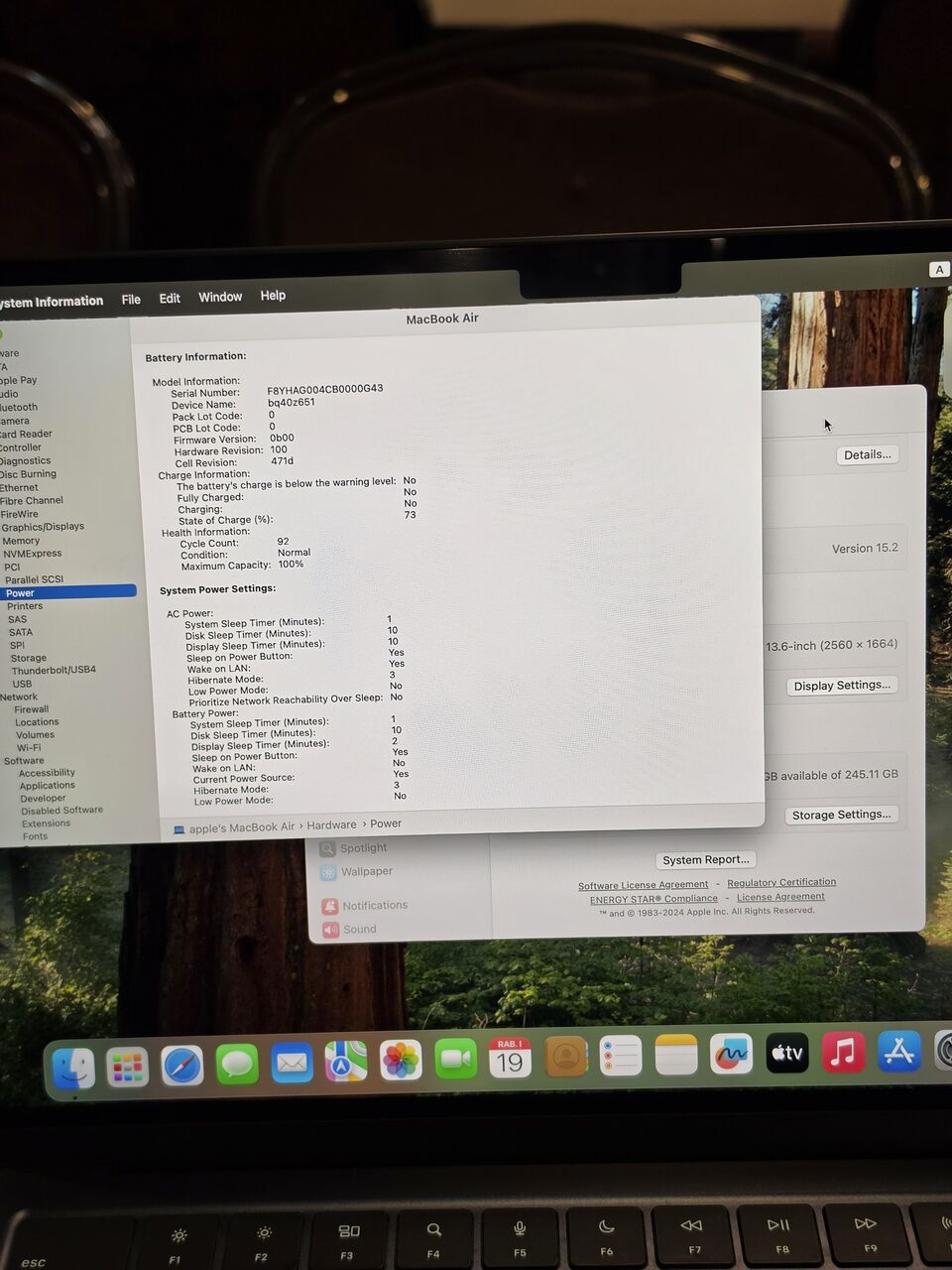This screenshot has width=952, height=1270.
Task: Click the Storage Settings... button
Action: 842,815
